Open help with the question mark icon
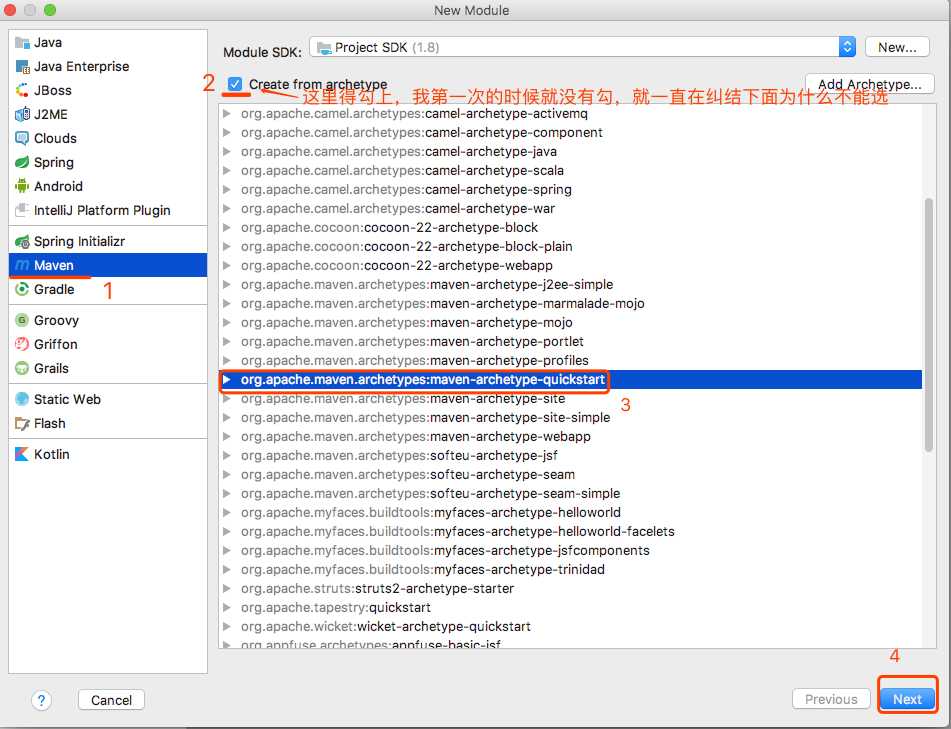This screenshot has height=729, width=951. (x=41, y=700)
